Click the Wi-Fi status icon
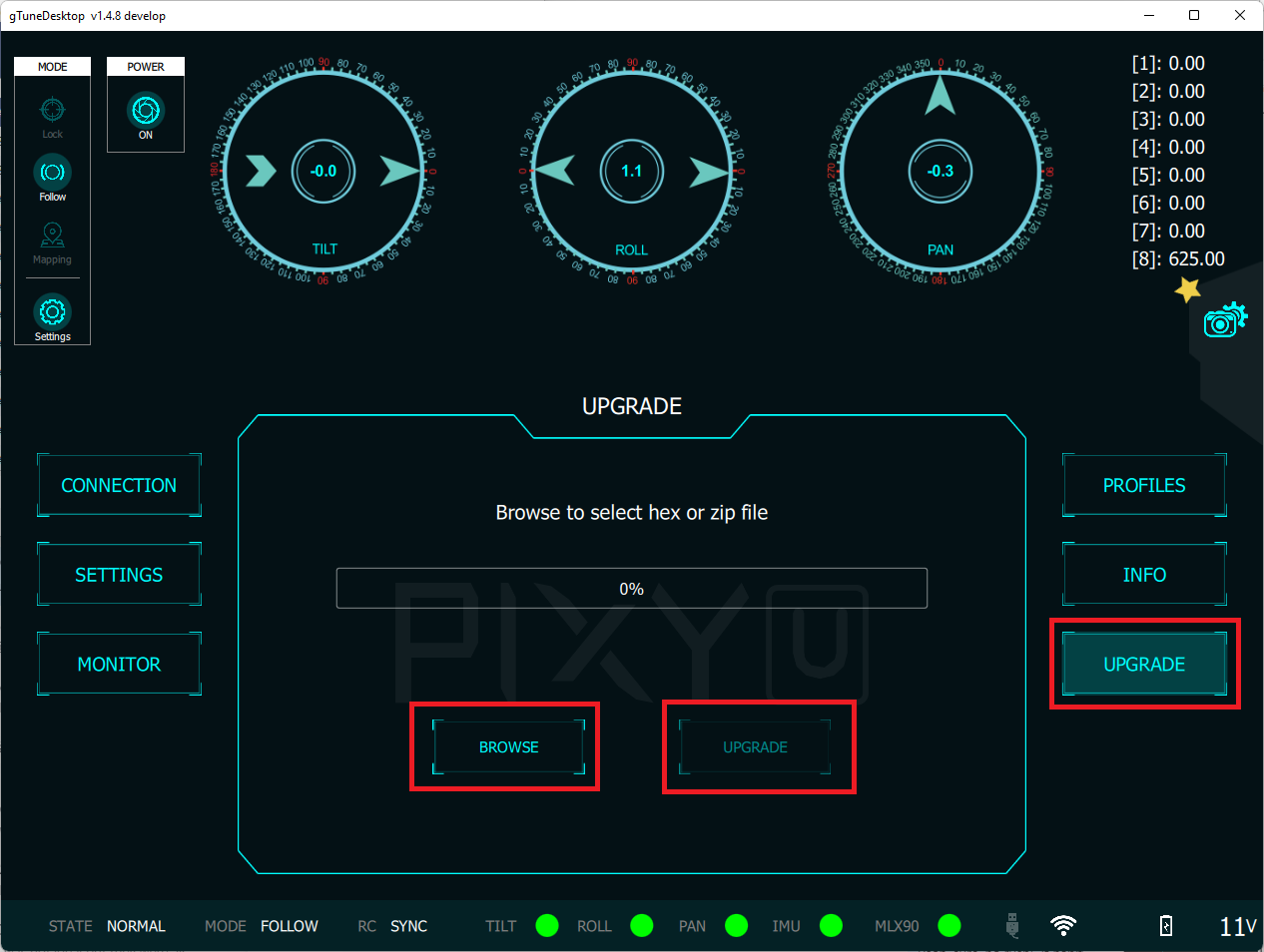Viewport: 1264px width, 952px height. (x=1063, y=926)
